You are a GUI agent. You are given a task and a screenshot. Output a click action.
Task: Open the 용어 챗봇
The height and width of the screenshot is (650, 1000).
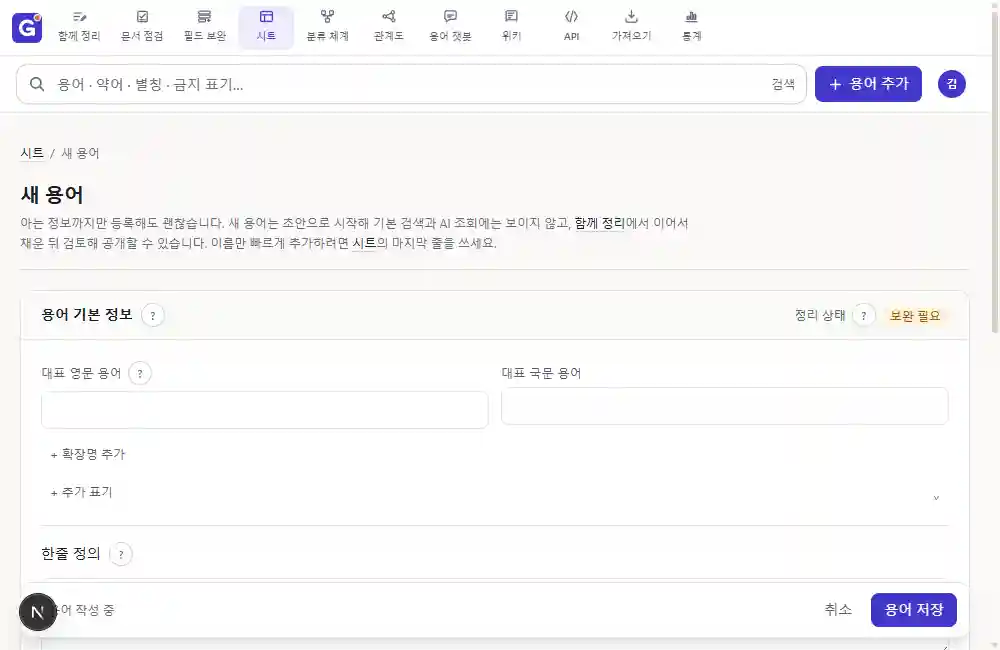coord(450,27)
